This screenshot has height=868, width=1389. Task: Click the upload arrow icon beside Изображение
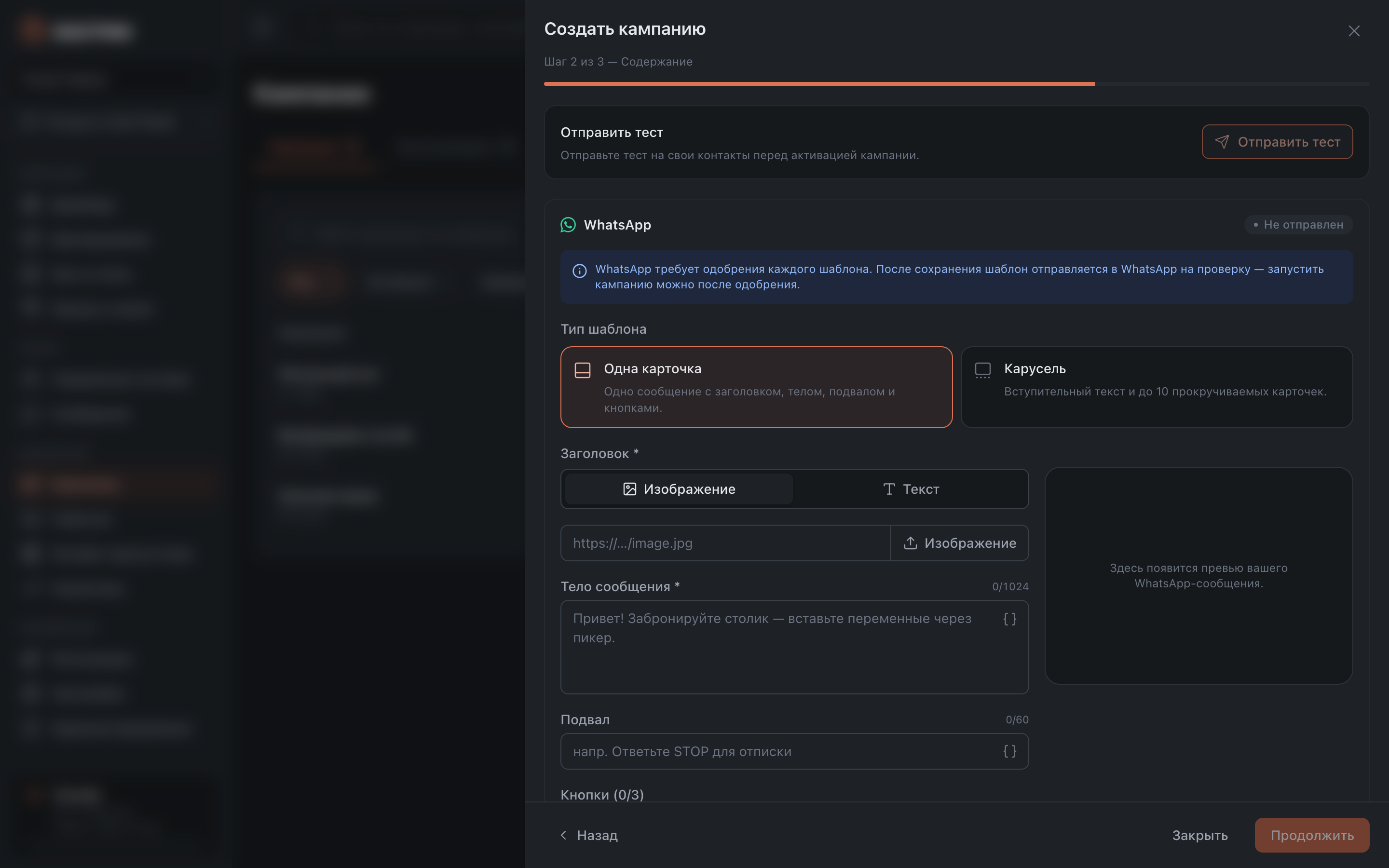pos(910,543)
